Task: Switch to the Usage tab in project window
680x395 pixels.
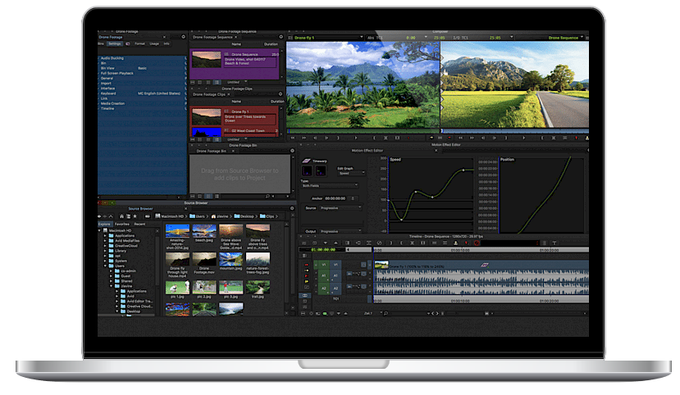Action: (x=154, y=44)
